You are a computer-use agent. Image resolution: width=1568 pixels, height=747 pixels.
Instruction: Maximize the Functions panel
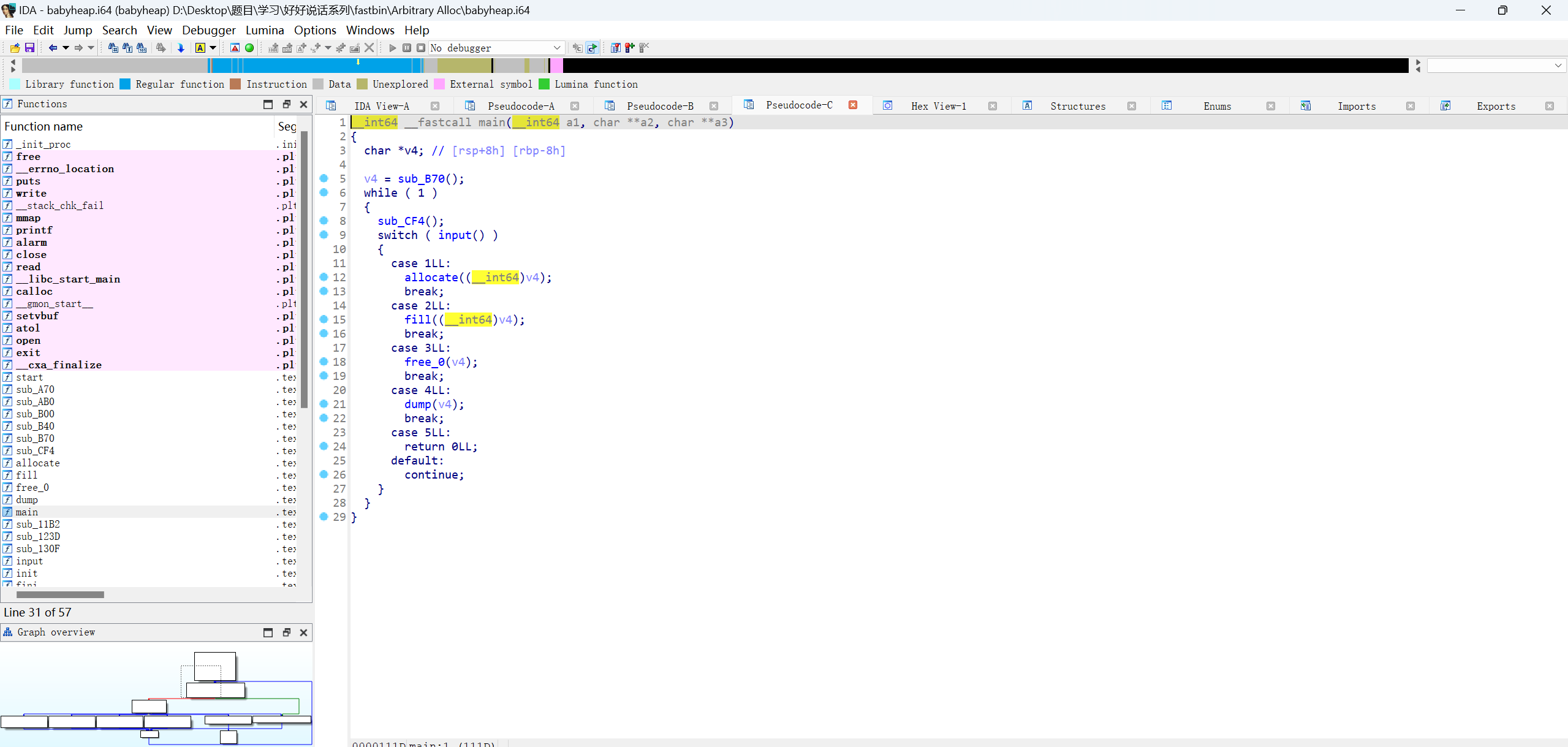click(x=268, y=104)
